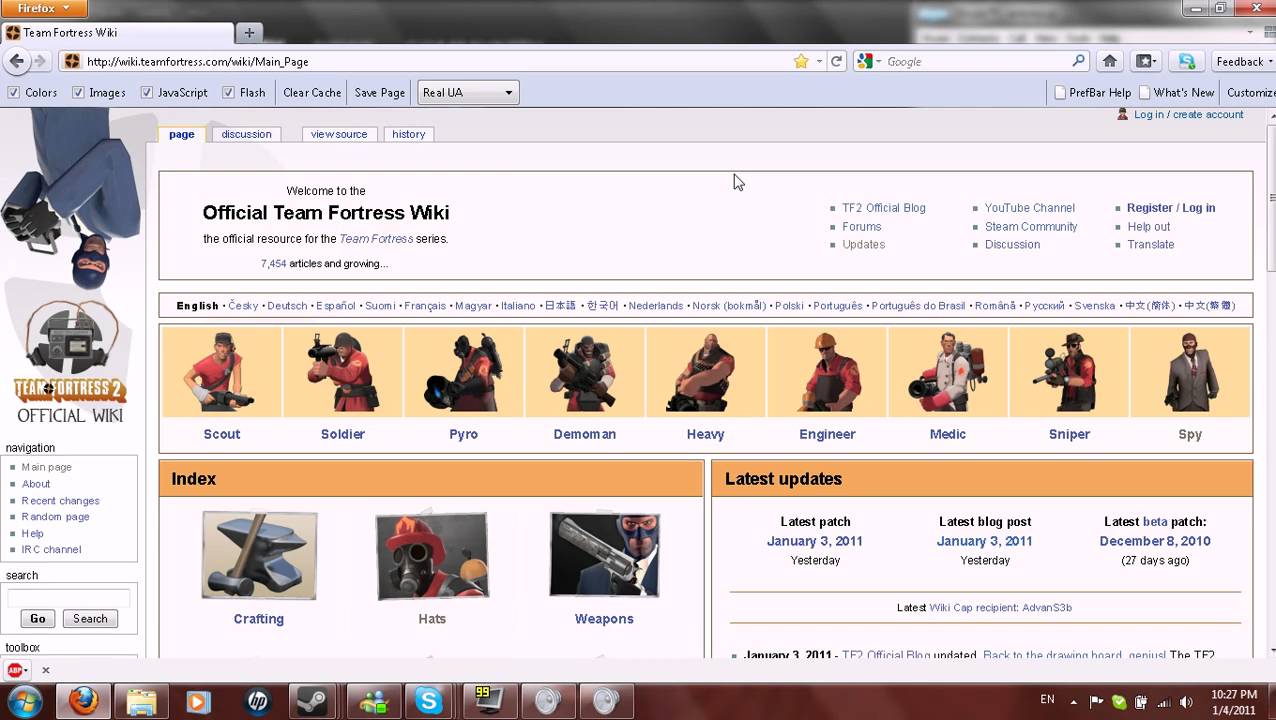Select the Medic class portrait
The height and width of the screenshot is (720, 1276).
[948, 372]
